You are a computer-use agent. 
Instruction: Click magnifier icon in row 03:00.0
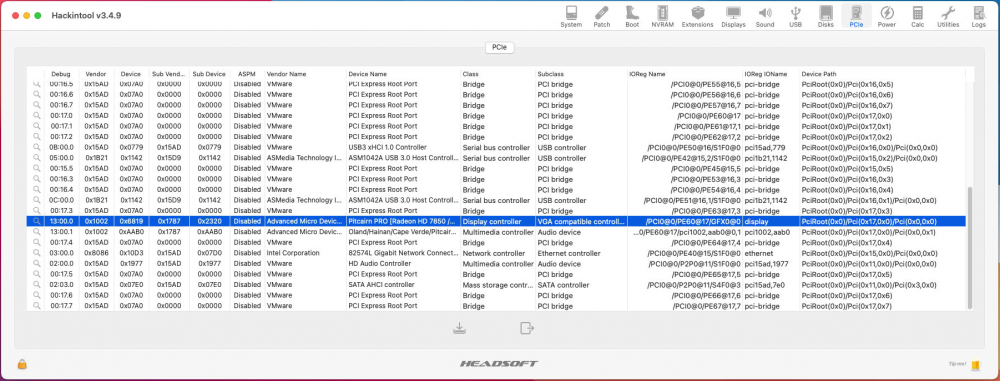[36, 253]
